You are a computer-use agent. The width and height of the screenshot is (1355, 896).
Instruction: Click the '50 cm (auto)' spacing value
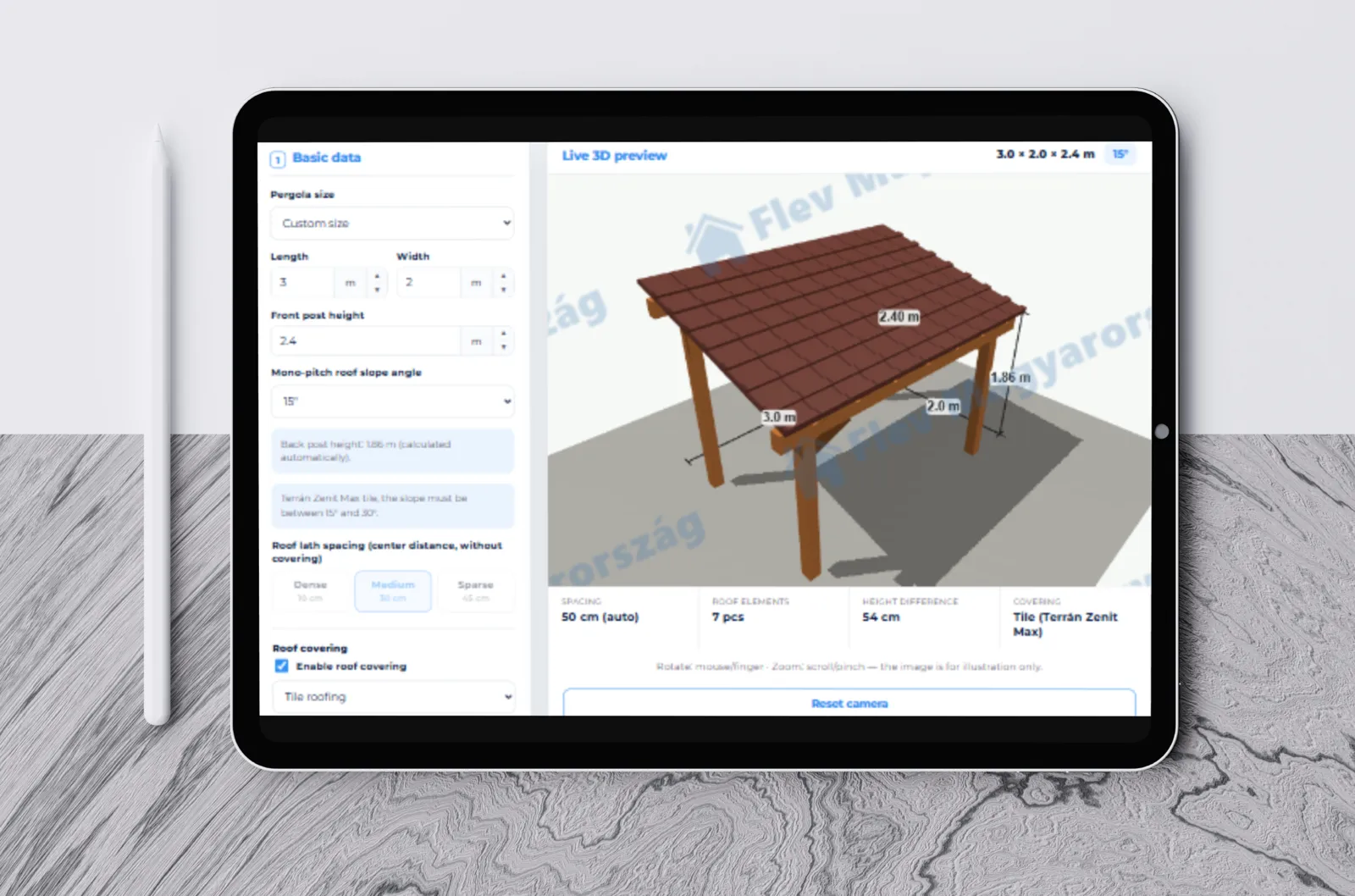pyautogui.click(x=600, y=617)
